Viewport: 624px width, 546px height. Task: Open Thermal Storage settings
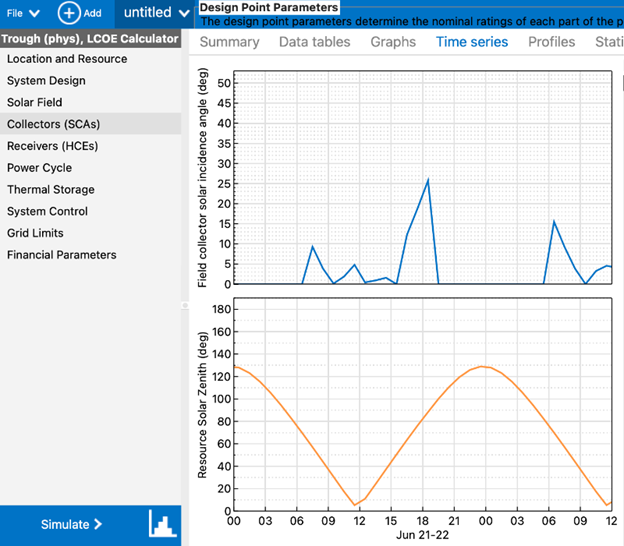pyautogui.click(x=51, y=190)
